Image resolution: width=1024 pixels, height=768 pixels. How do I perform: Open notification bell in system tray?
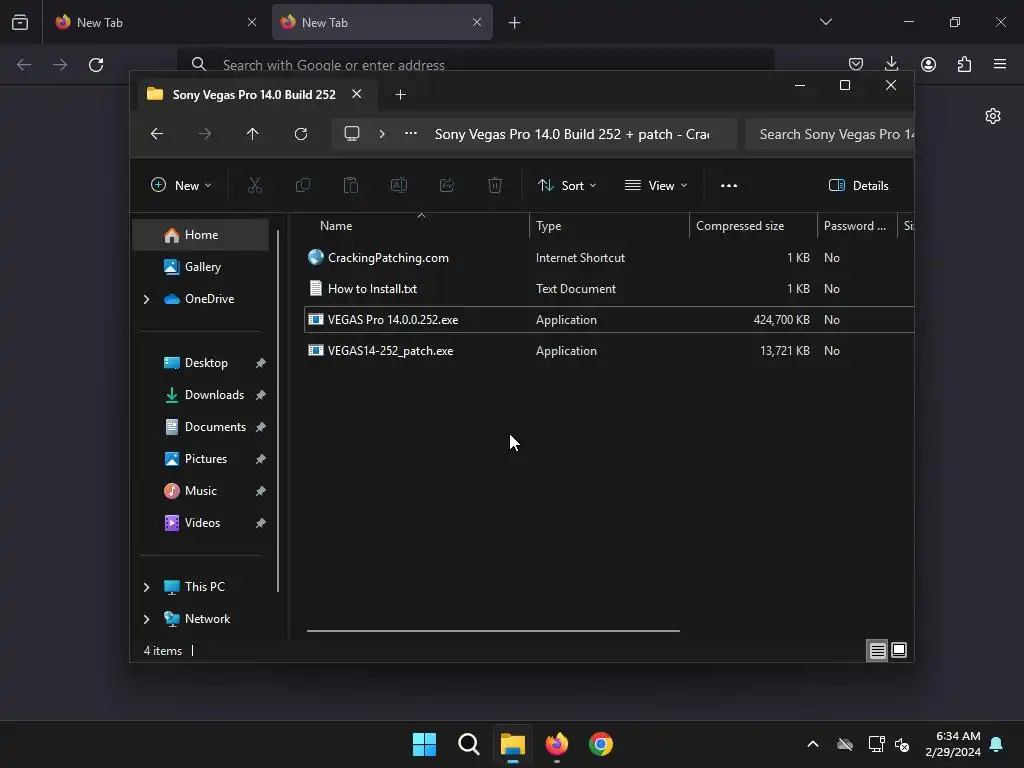996,744
